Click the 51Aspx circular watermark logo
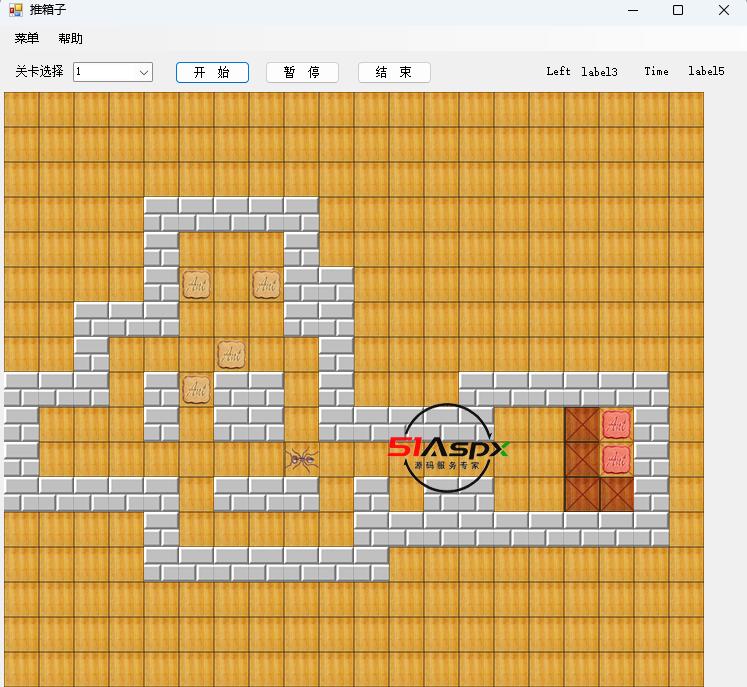Viewport: 747px width, 687px height. point(448,449)
